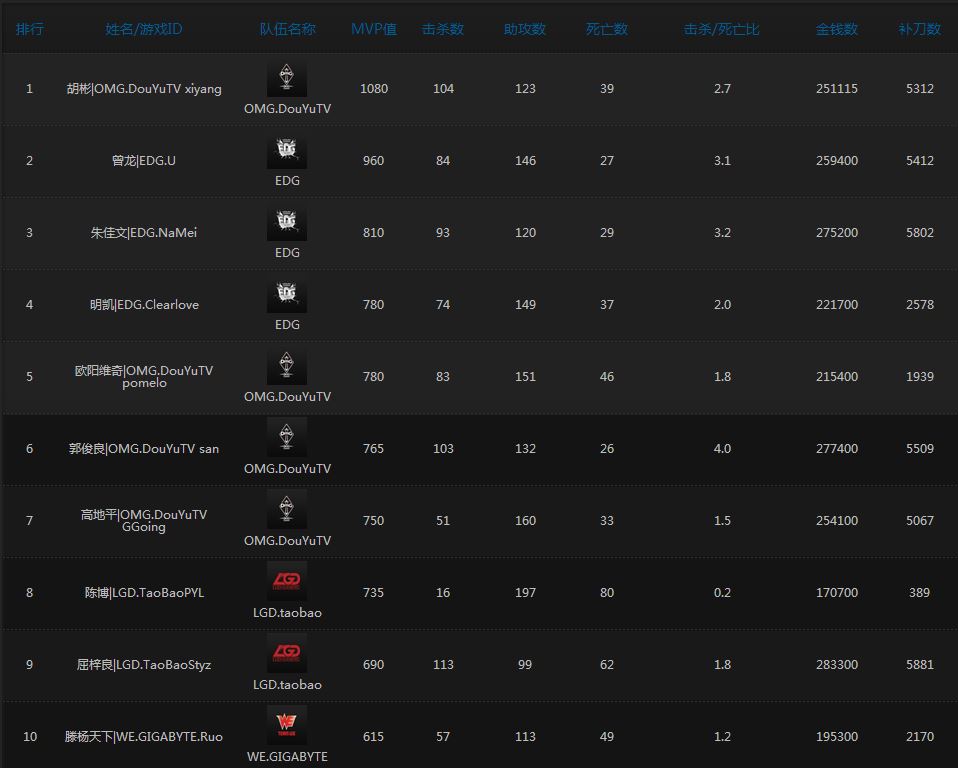Image resolution: width=958 pixels, height=768 pixels.
Task: Sort the table by 助攻数 header
Action: pyautogui.click(x=525, y=29)
